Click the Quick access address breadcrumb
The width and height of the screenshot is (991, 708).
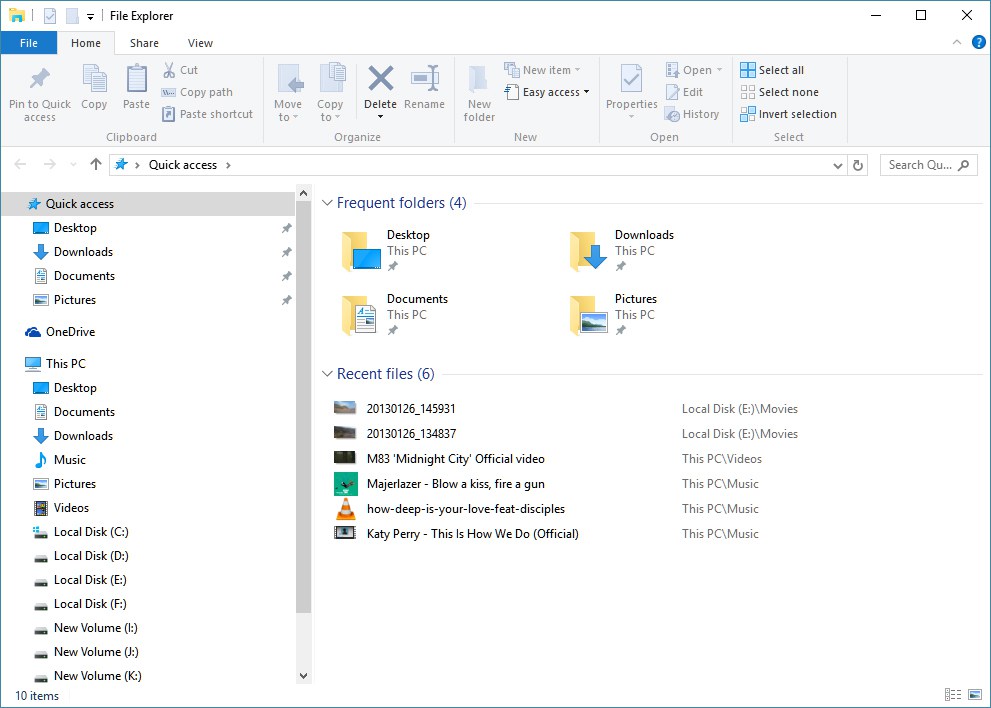tap(183, 164)
